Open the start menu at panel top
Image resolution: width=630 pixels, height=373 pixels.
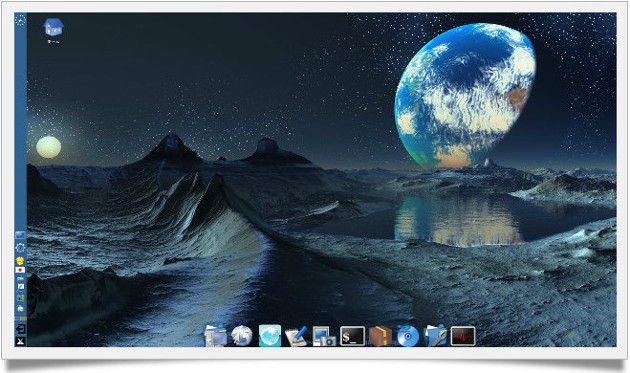20,19
